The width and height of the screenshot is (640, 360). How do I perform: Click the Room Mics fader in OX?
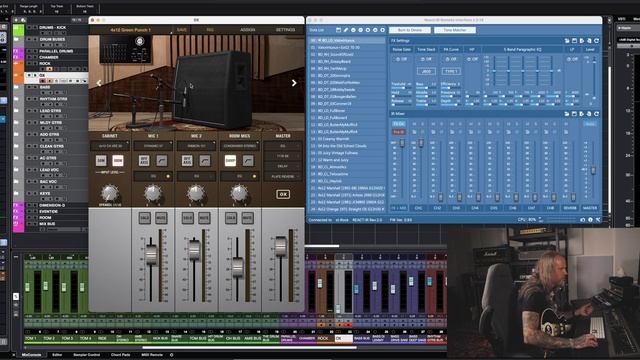pyautogui.click(x=238, y=267)
